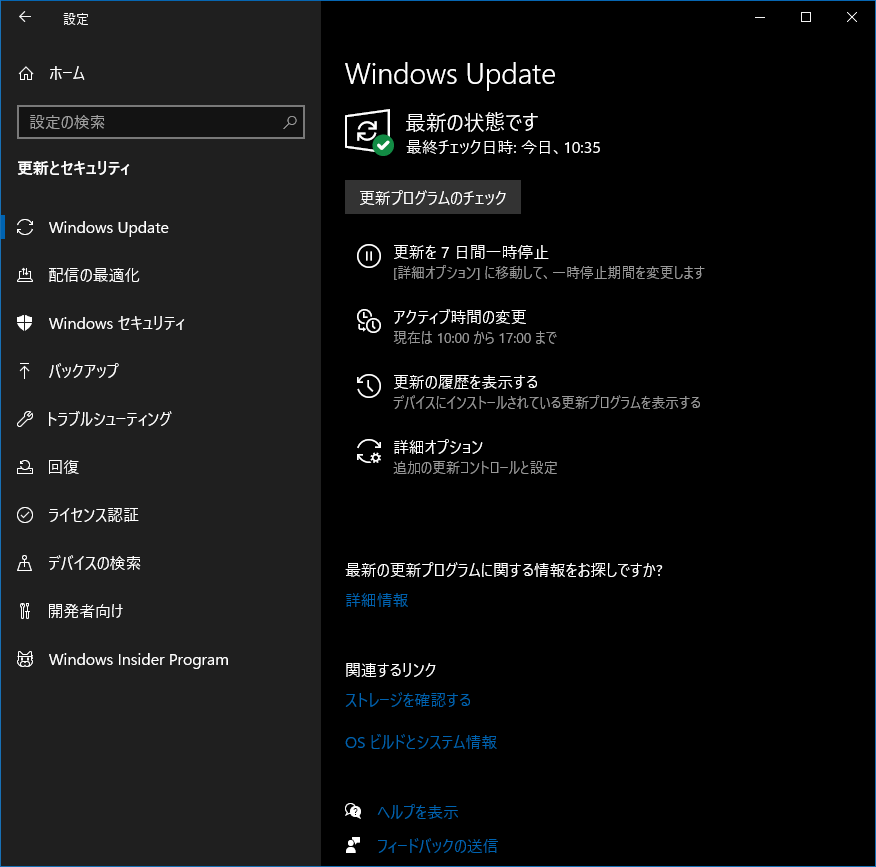Screen dimensions: 876x867
Task: Click the pause icon for 更新を7日間一時停止
Action: (368, 256)
